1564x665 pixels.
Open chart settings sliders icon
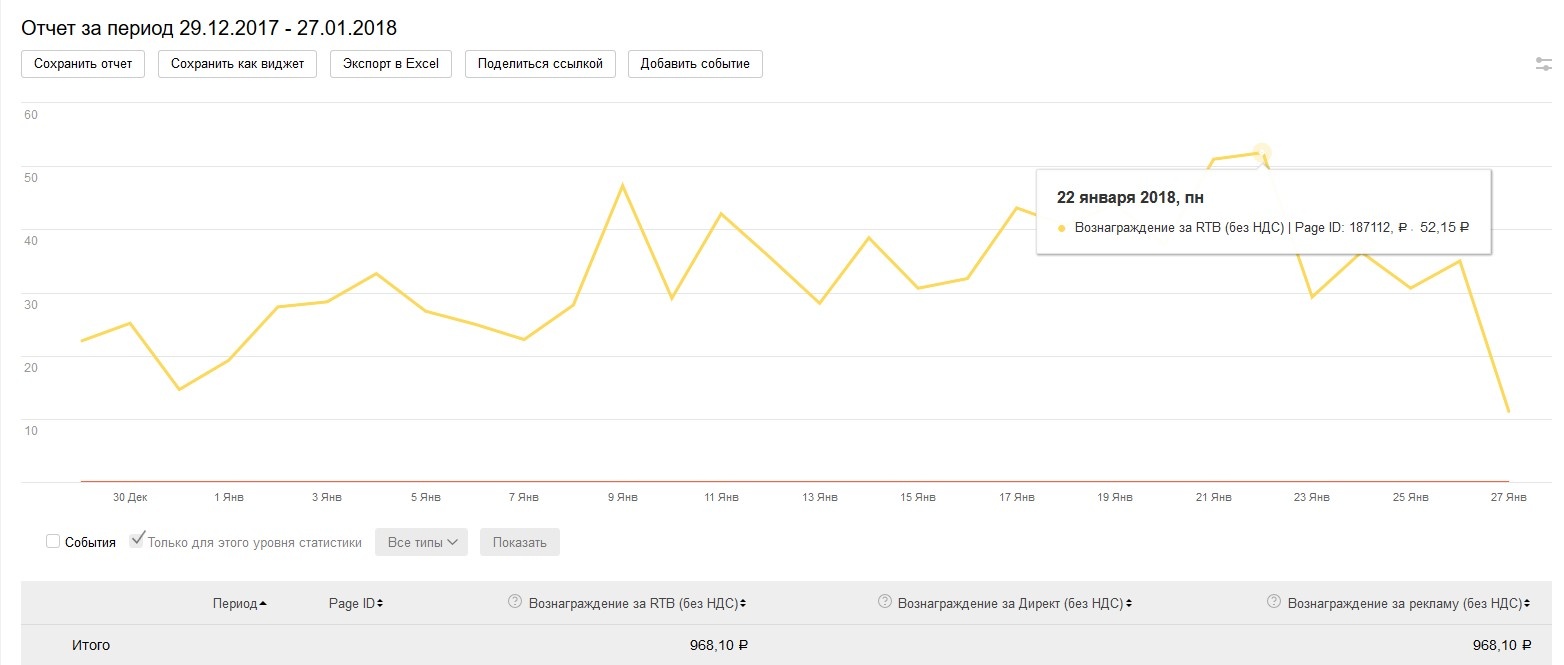coord(1543,64)
